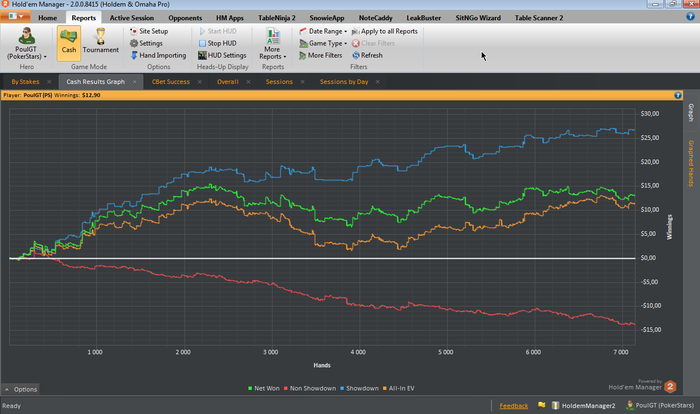This screenshot has height=414, width=700.
Task: Click the Ready status text
Action: pyautogui.click(x=12, y=406)
